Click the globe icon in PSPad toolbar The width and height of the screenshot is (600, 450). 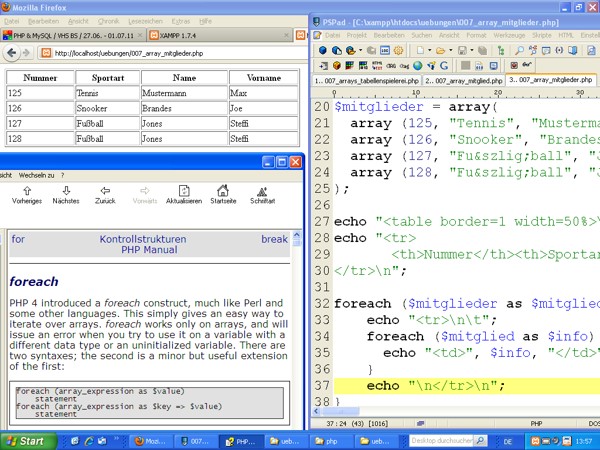click(x=416, y=66)
